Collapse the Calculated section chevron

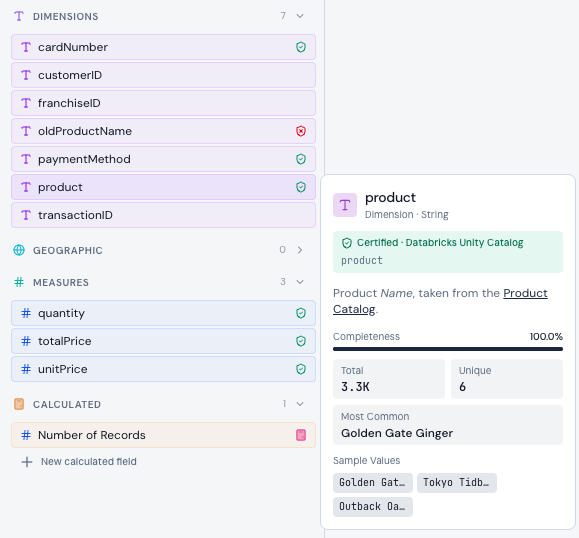click(300, 404)
